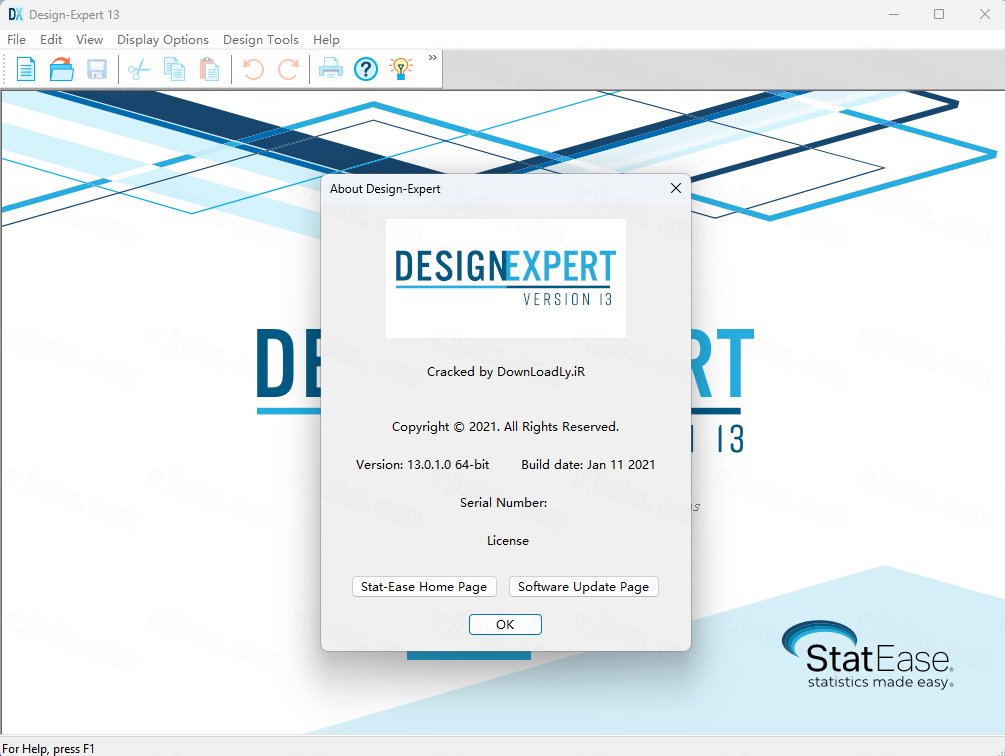Click the Version 13.0.1.0 64-bit text
Image resolution: width=1005 pixels, height=756 pixels.
click(422, 464)
